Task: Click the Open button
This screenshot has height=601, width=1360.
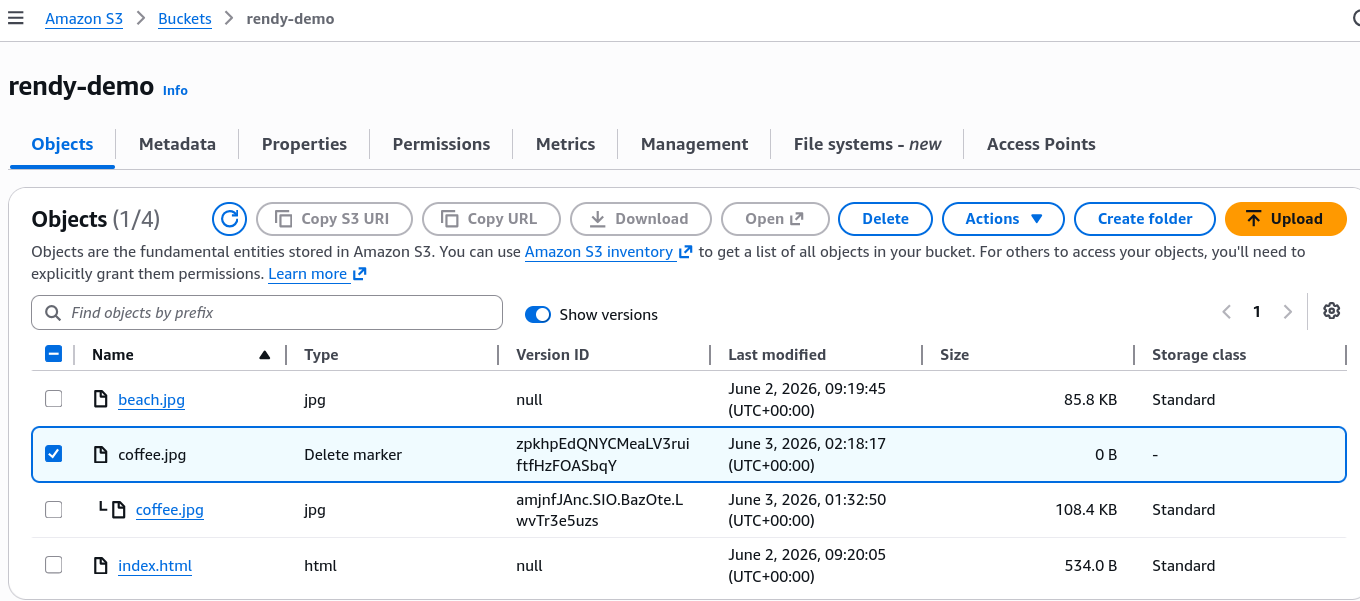Action: (774, 219)
